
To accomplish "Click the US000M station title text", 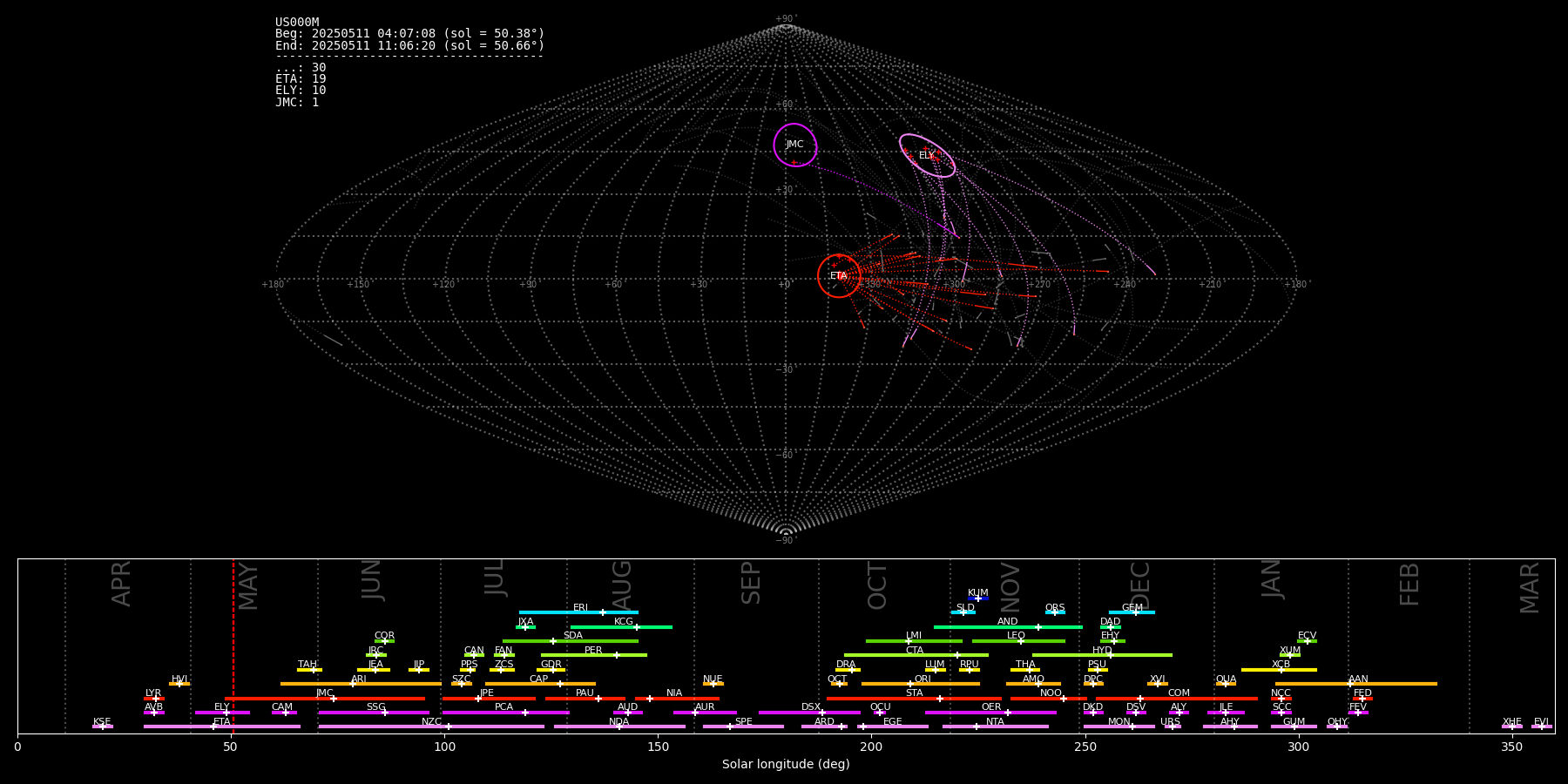I will pos(297,23).
